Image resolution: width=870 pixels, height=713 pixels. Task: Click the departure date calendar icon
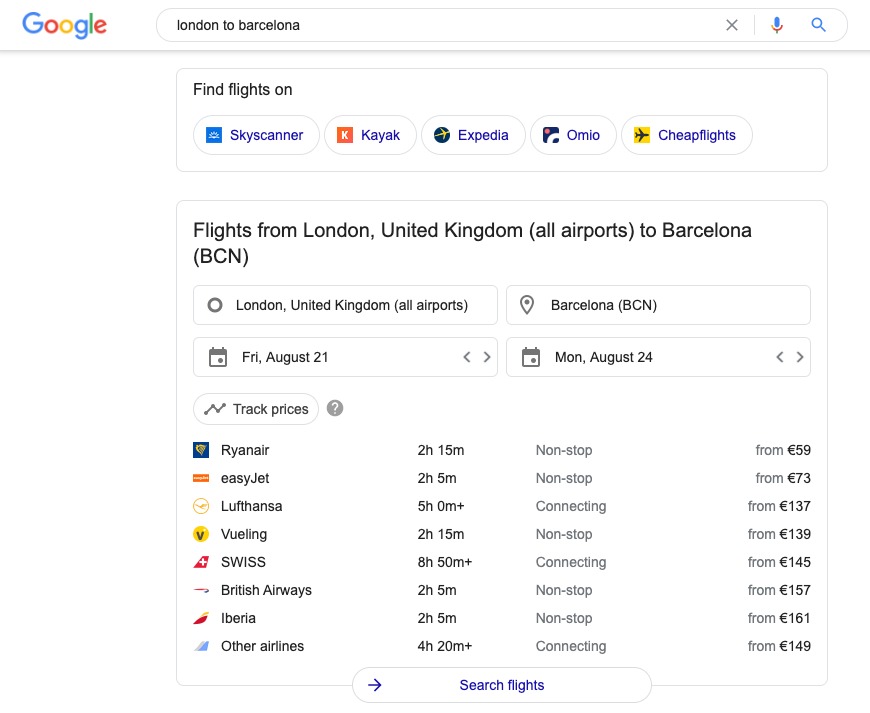[218, 357]
